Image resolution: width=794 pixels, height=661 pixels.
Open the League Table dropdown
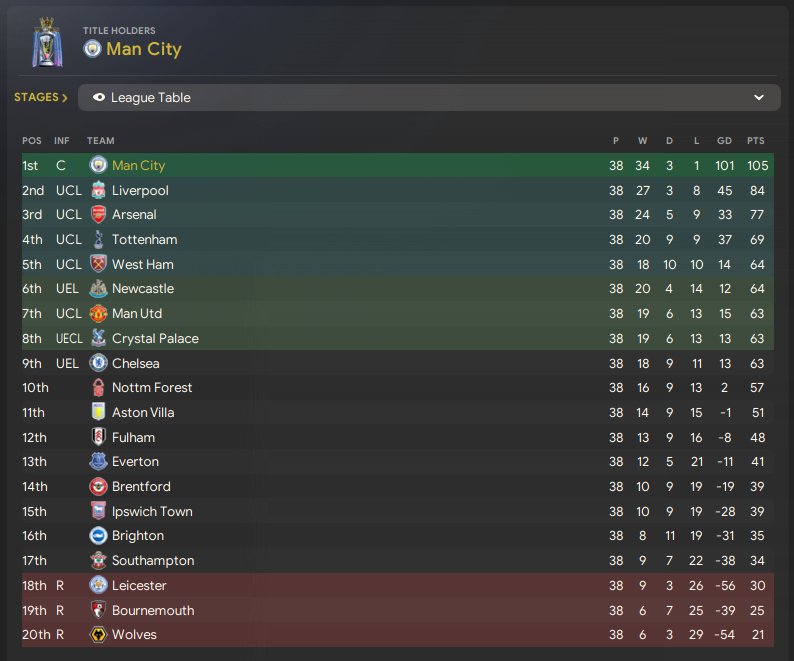pos(428,98)
